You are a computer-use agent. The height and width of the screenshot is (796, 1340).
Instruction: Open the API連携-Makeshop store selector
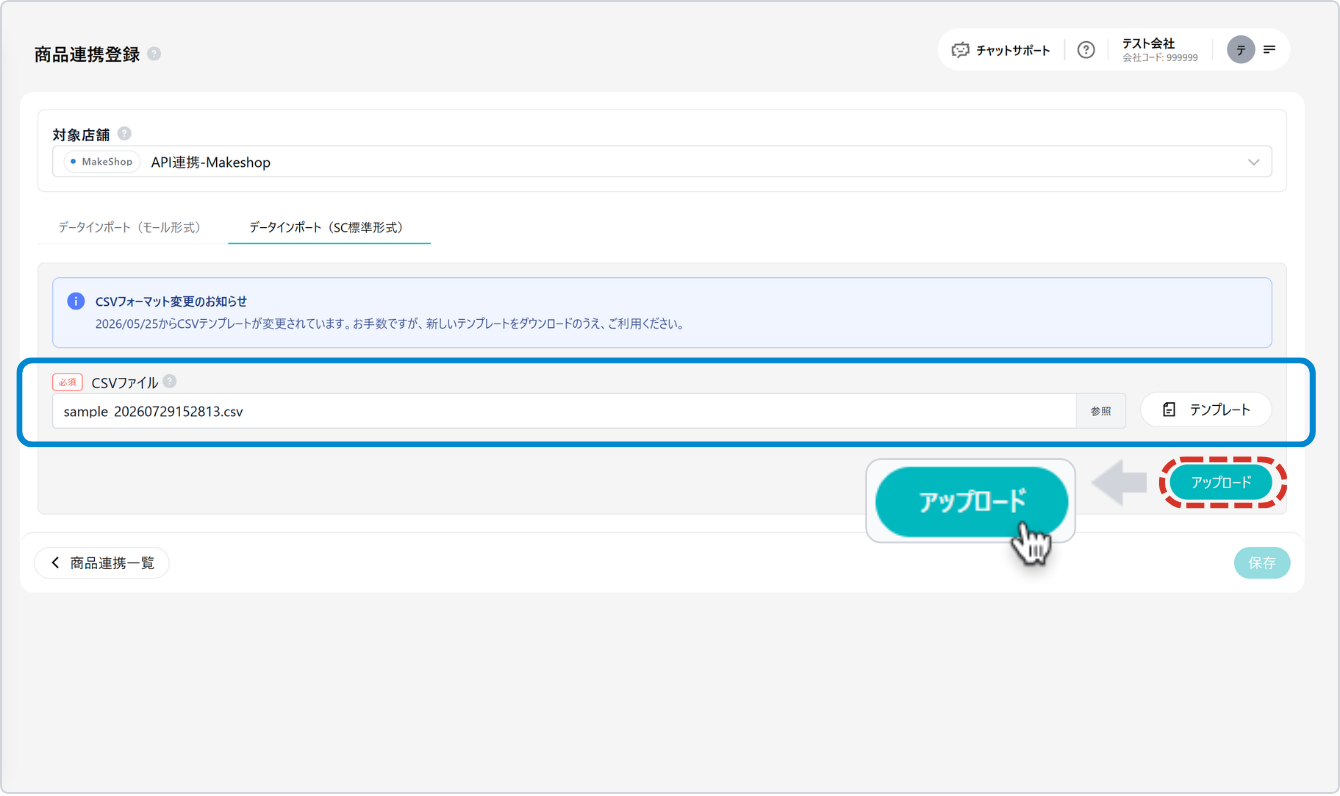pos(662,162)
